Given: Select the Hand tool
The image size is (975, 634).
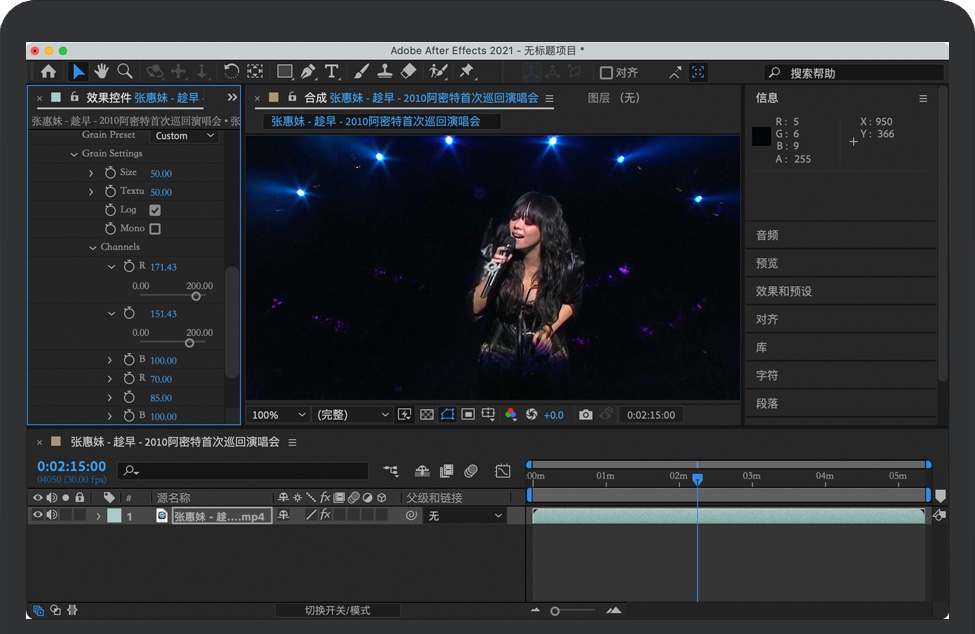Looking at the screenshot, I should pos(101,71).
